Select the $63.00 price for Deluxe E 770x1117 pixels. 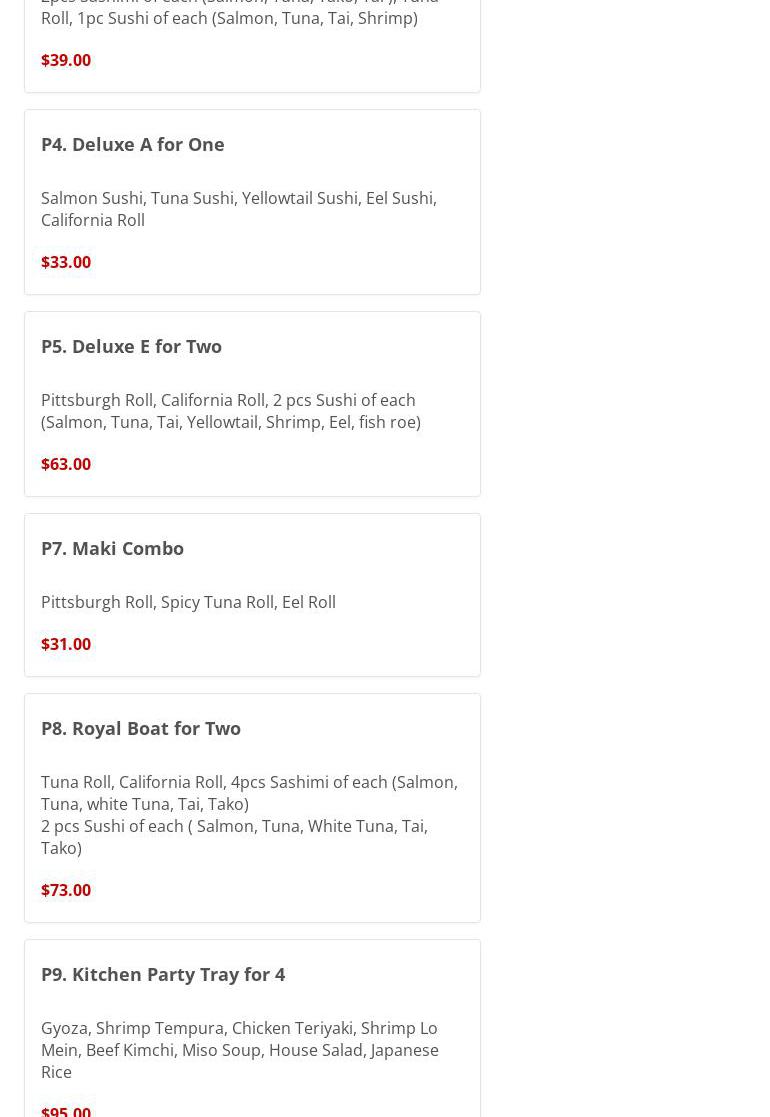pos(66,464)
